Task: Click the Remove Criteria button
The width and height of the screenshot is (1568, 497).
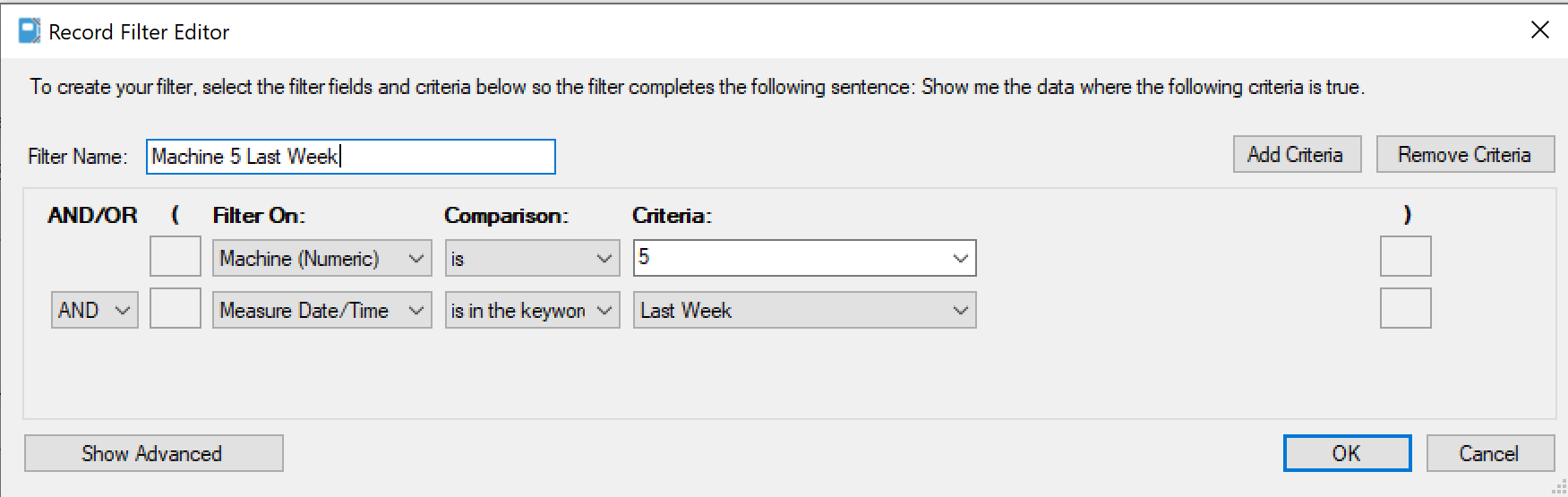Action: click(1465, 155)
